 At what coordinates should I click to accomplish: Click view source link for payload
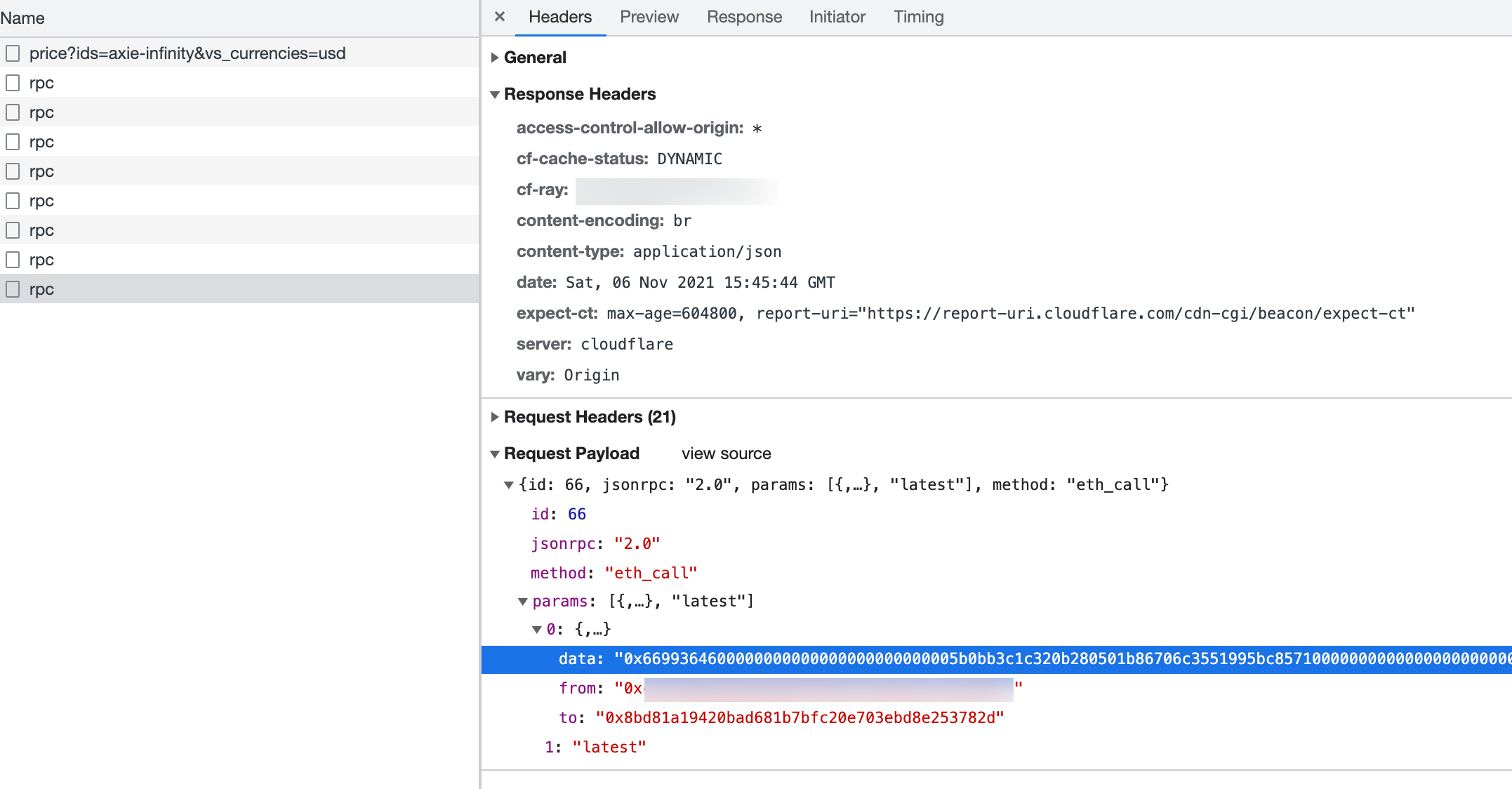726,453
